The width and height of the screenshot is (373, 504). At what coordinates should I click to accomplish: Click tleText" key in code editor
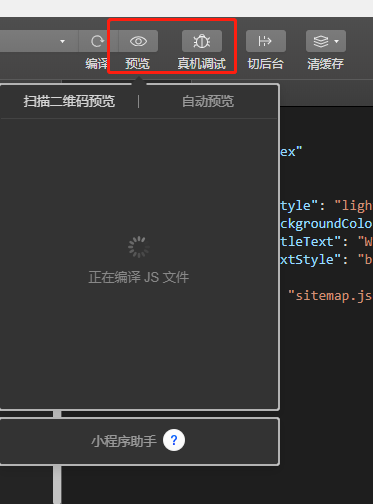pos(310,242)
